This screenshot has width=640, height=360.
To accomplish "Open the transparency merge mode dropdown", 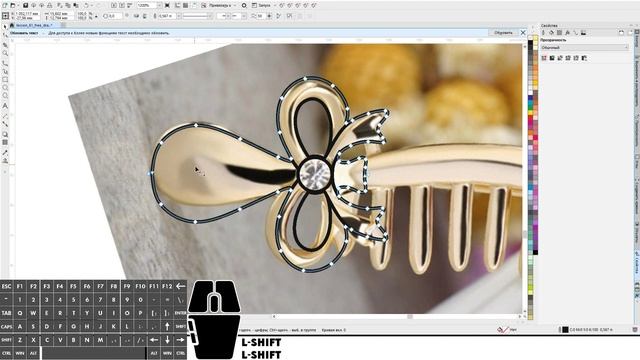I will tap(584, 47).
